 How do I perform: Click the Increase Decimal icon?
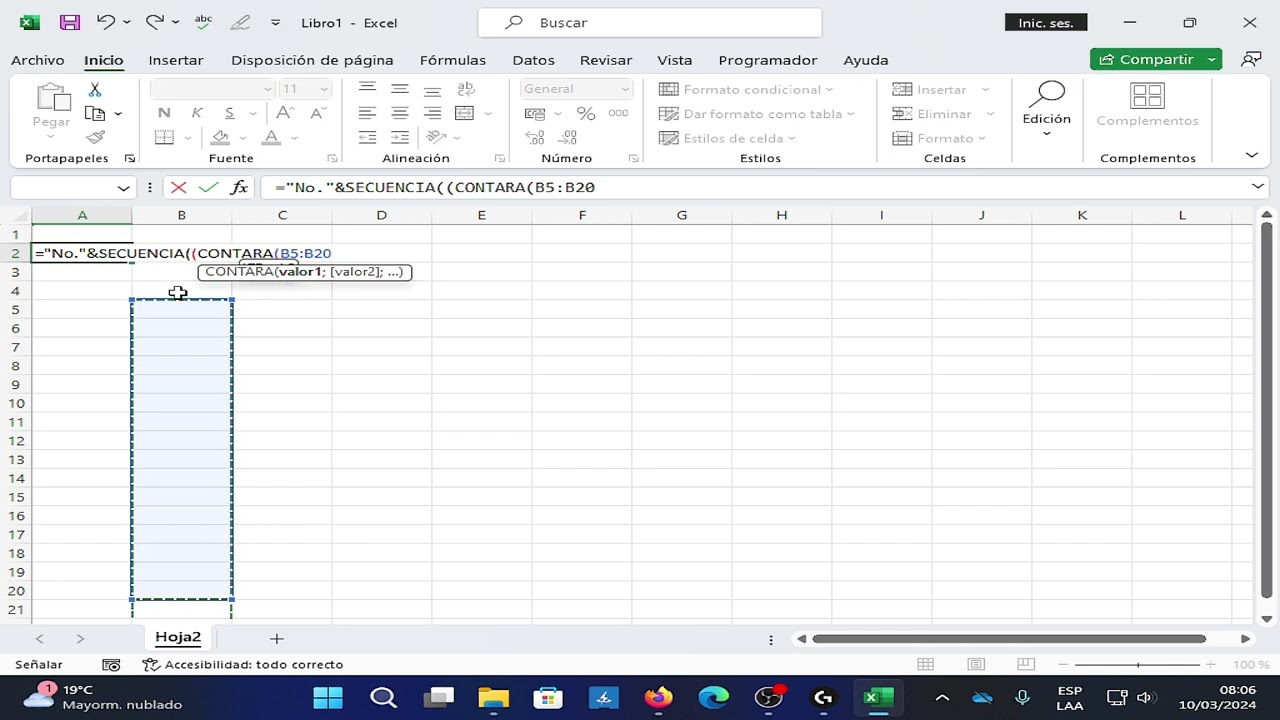535,138
